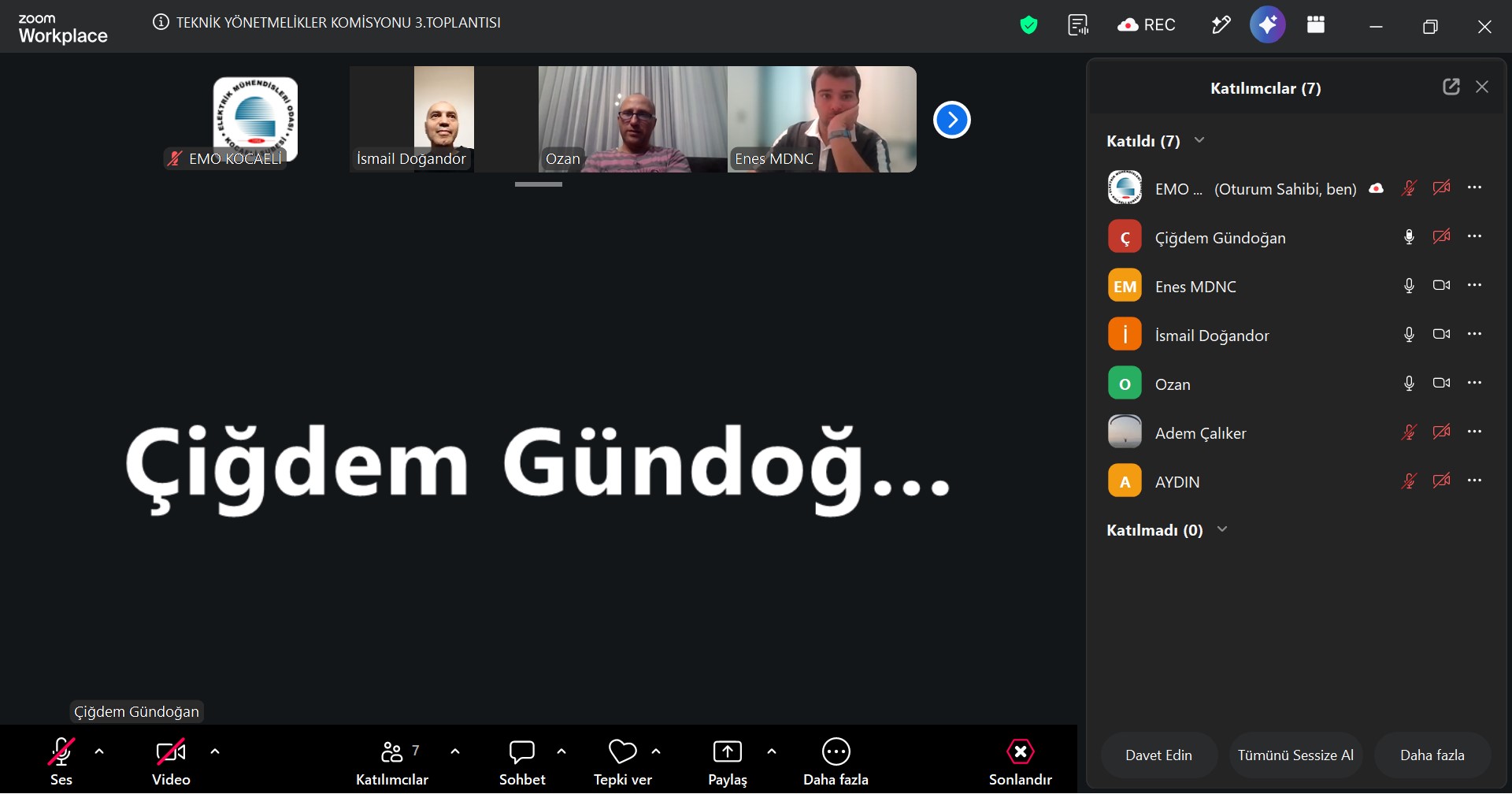Show next video thumbnails with blue arrow
Screen dimensions: 1512x794
tap(952, 120)
